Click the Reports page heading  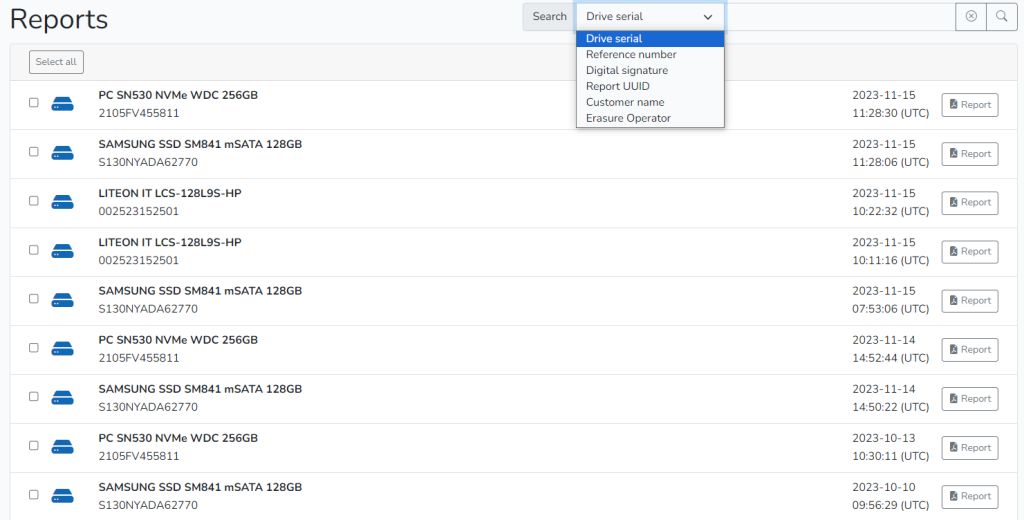point(59,19)
